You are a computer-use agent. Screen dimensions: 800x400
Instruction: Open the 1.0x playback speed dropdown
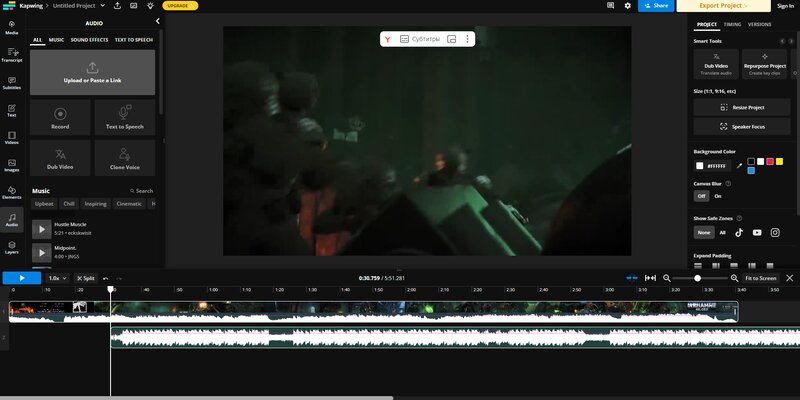pyautogui.click(x=57, y=278)
